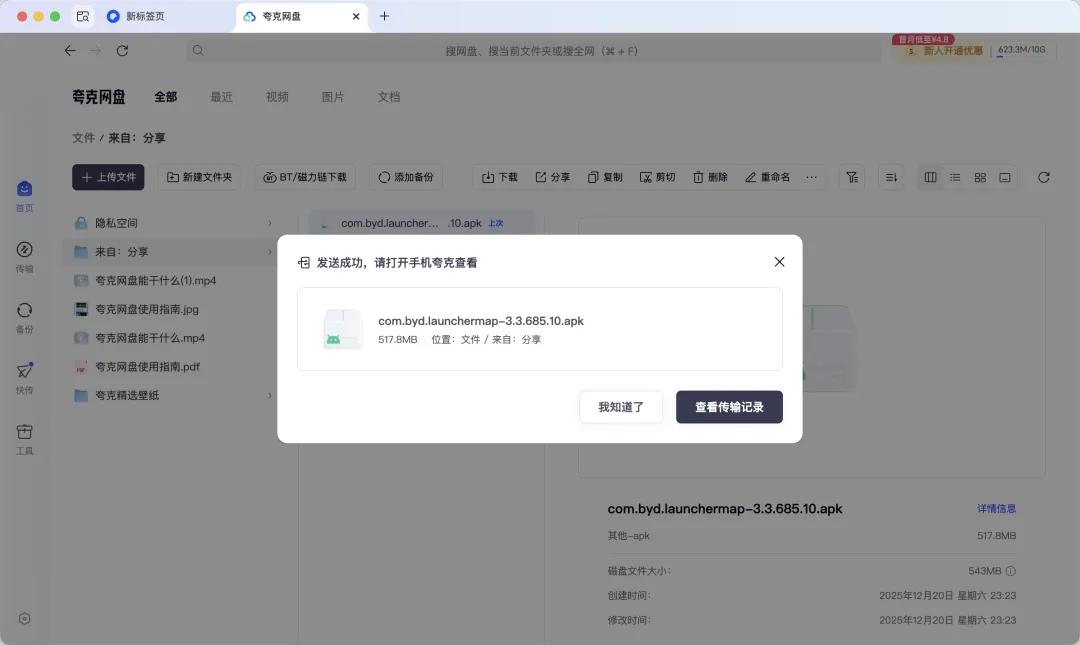
Task: Select com.byd.launcher apk in file column
Action: (x=422, y=223)
